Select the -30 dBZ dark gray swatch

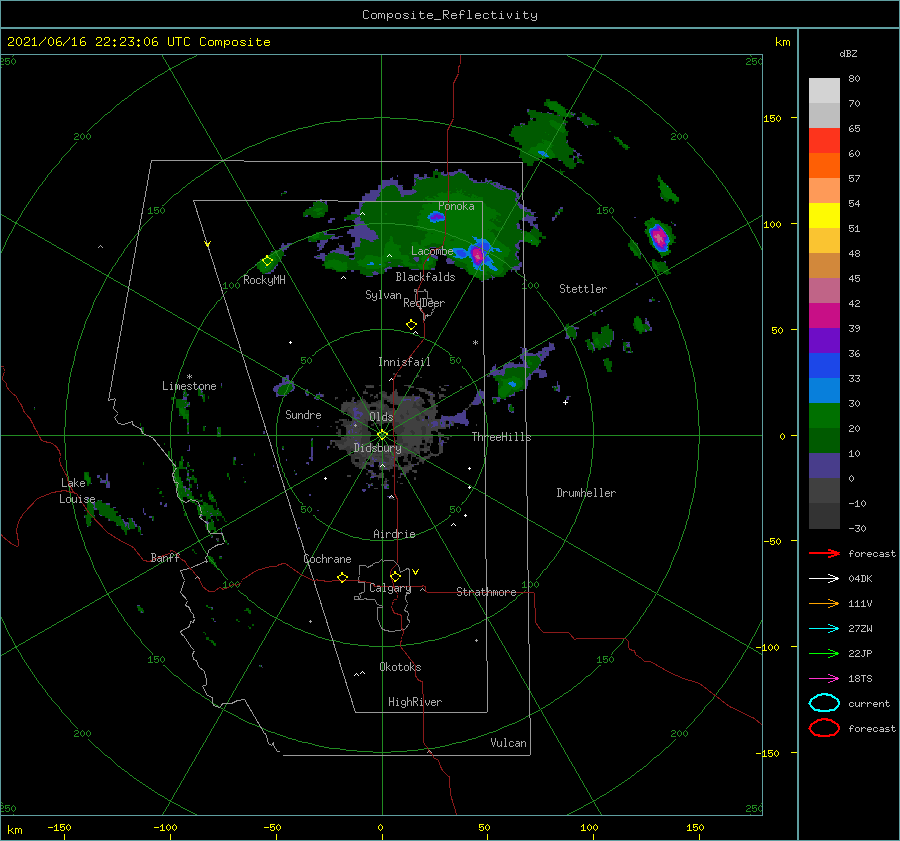pos(824,516)
